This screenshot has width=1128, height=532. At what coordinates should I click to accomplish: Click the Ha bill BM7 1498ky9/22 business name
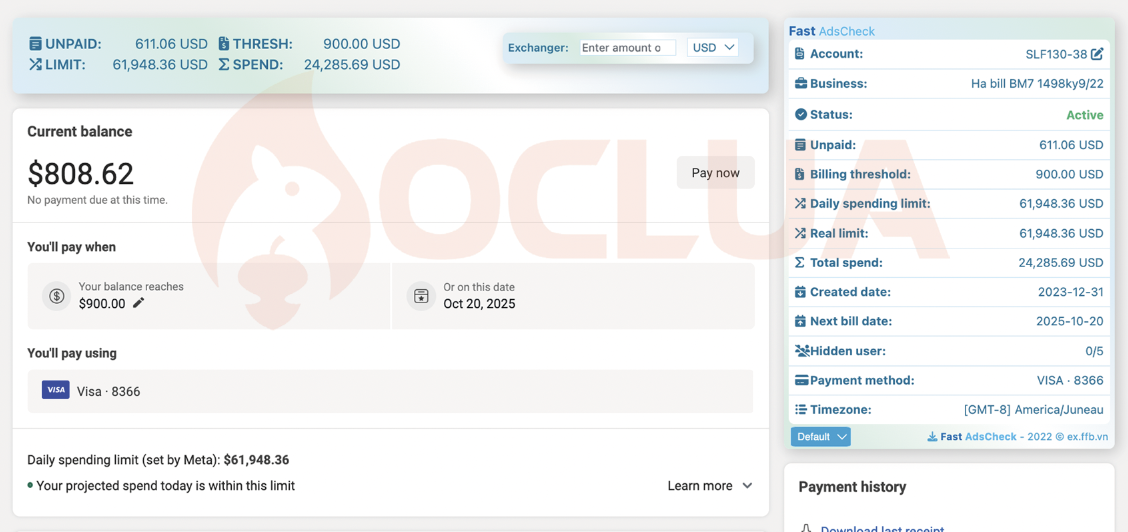coord(1037,83)
